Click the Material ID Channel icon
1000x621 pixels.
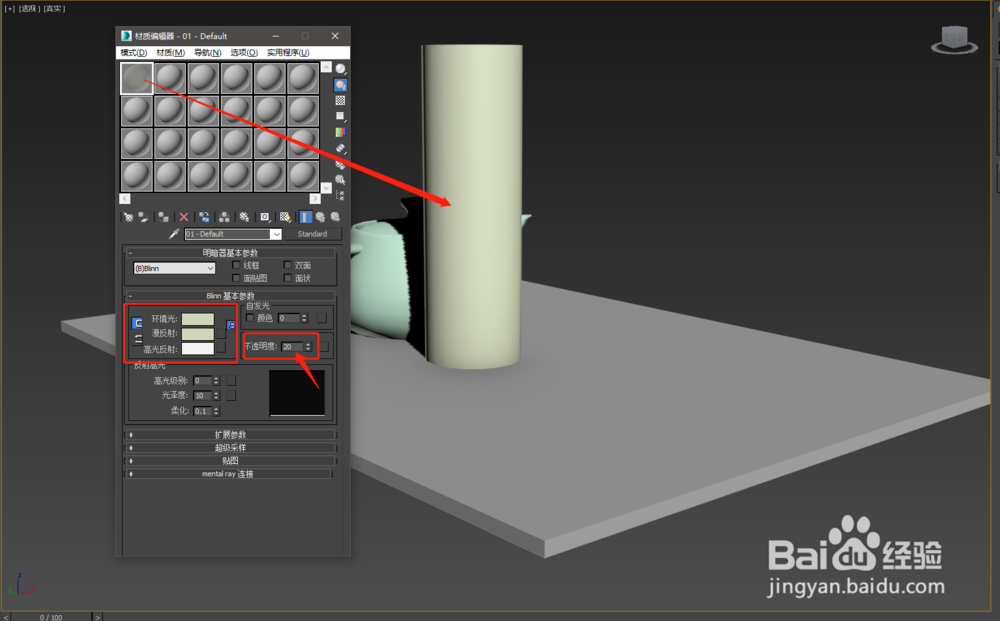264,216
